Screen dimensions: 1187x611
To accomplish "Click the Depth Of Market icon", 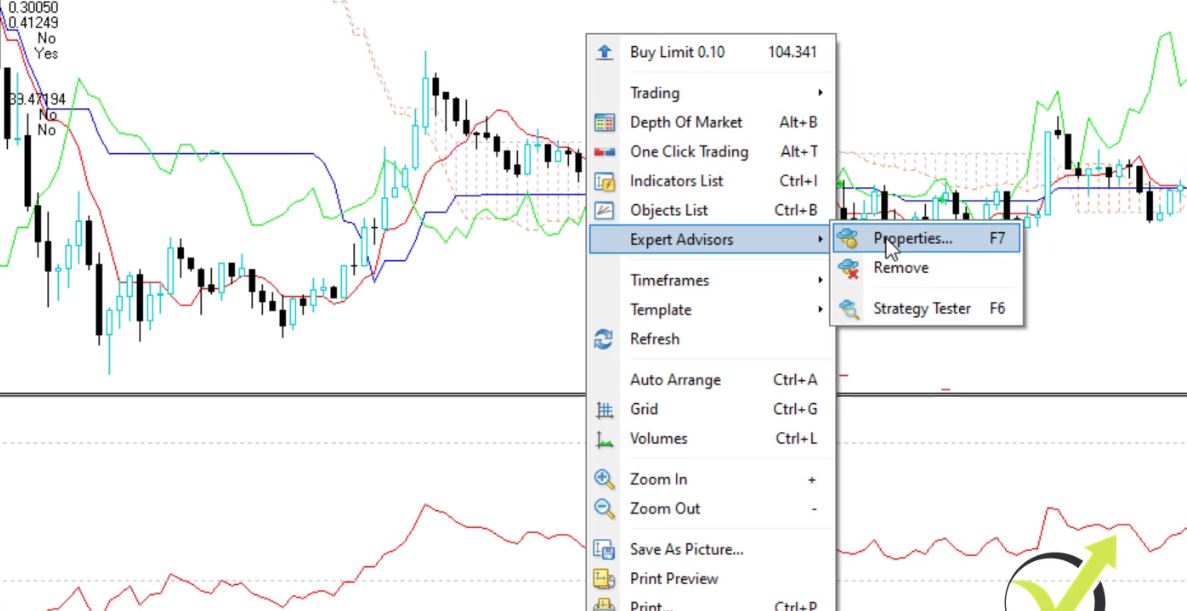I will coord(604,122).
